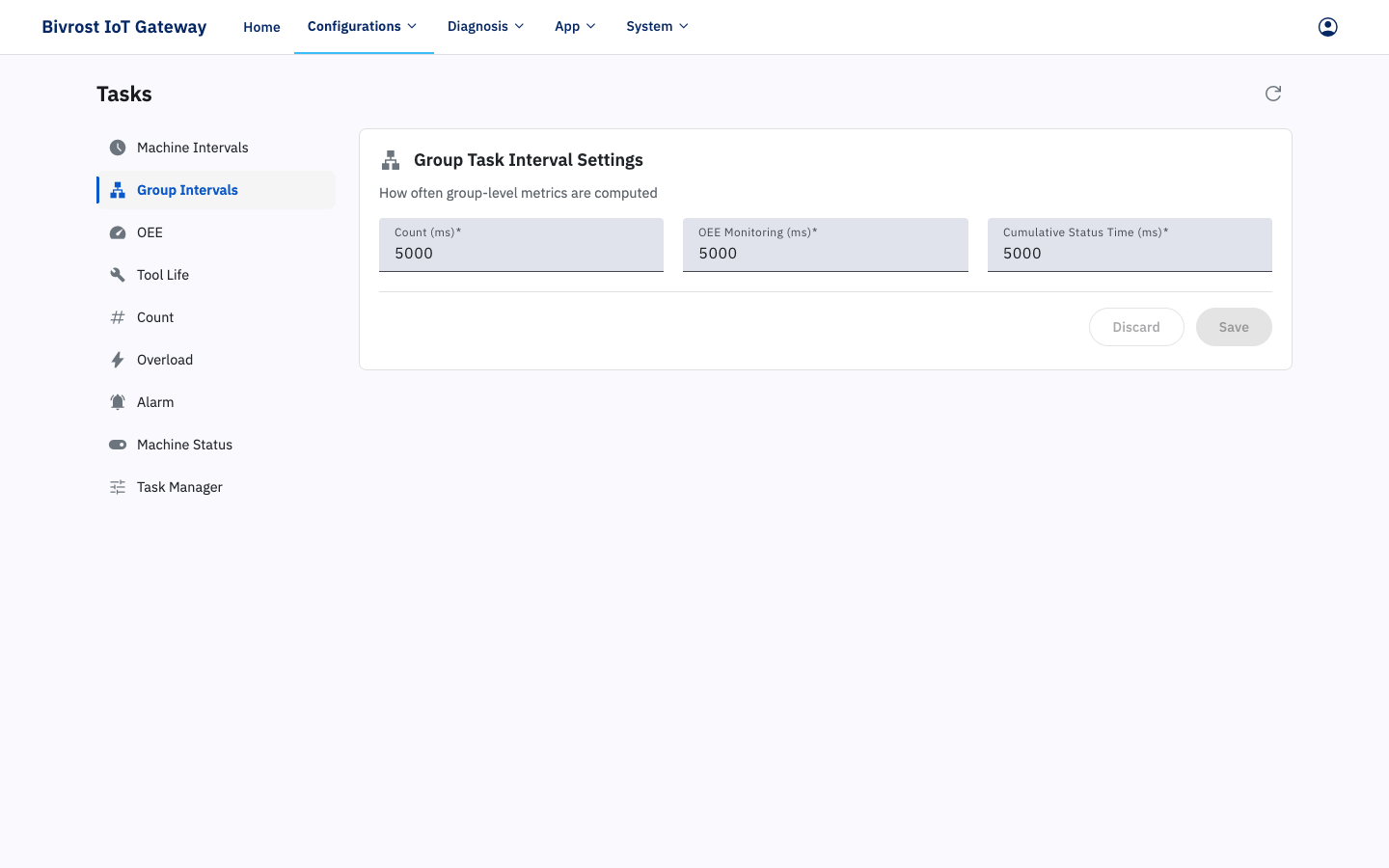
Task: Open the Tool Life section
Action: click(216, 275)
